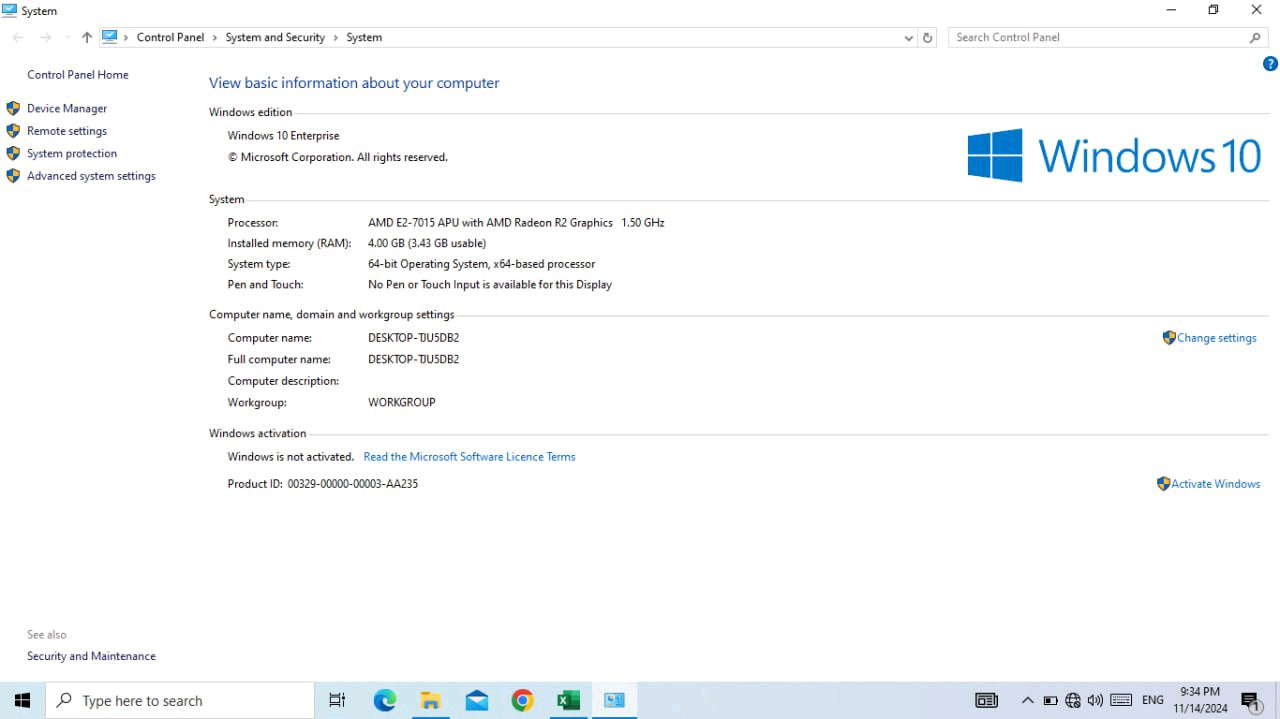Open Security and Maintenance
Viewport: 1280px width, 719px height.
(91, 656)
